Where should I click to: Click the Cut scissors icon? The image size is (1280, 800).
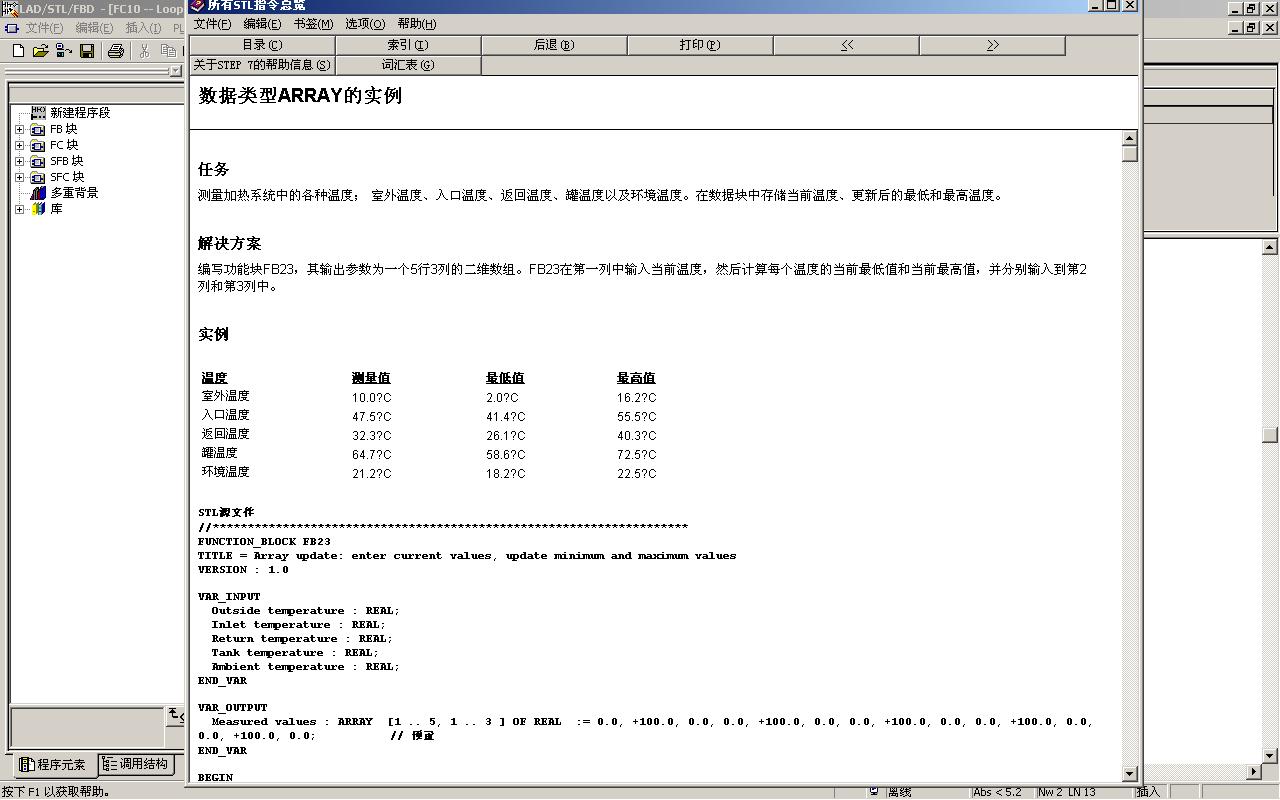pos(145,51)
